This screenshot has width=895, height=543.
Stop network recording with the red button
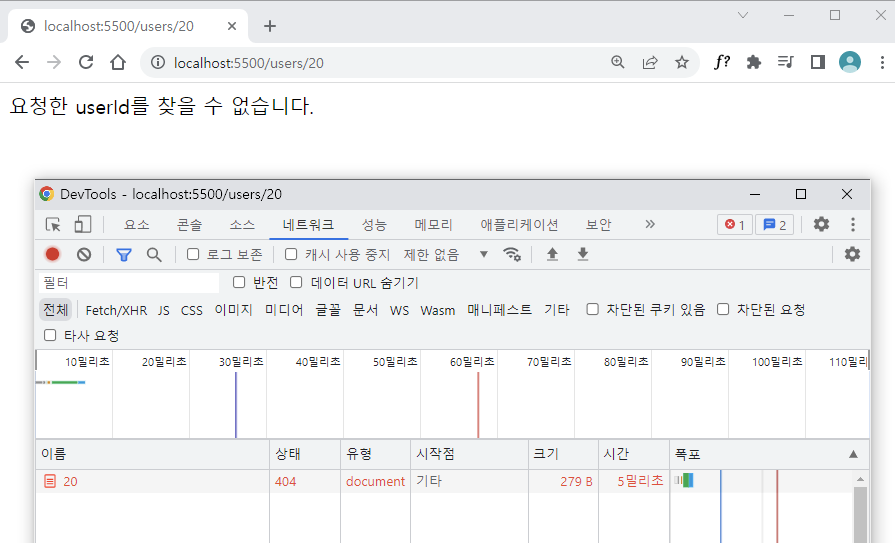click(53, 254)
